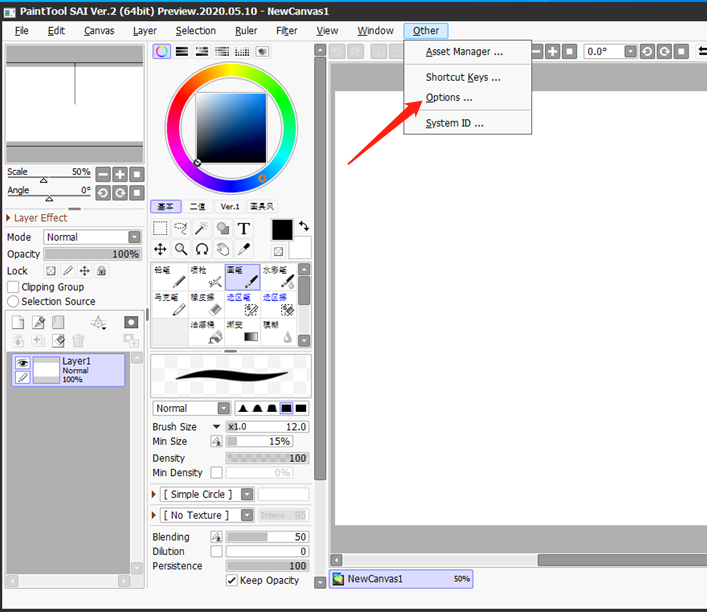Toggle Clipping Group checkbox
This screenshot has height=612, width=707.
coord(14,287)
